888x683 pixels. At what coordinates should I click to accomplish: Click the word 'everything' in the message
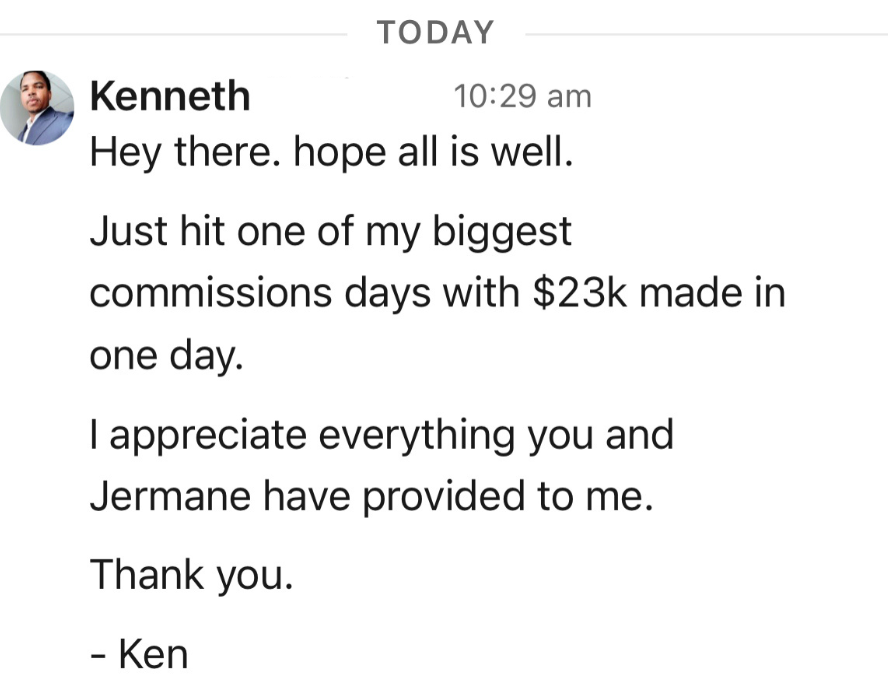coord(416,436)
